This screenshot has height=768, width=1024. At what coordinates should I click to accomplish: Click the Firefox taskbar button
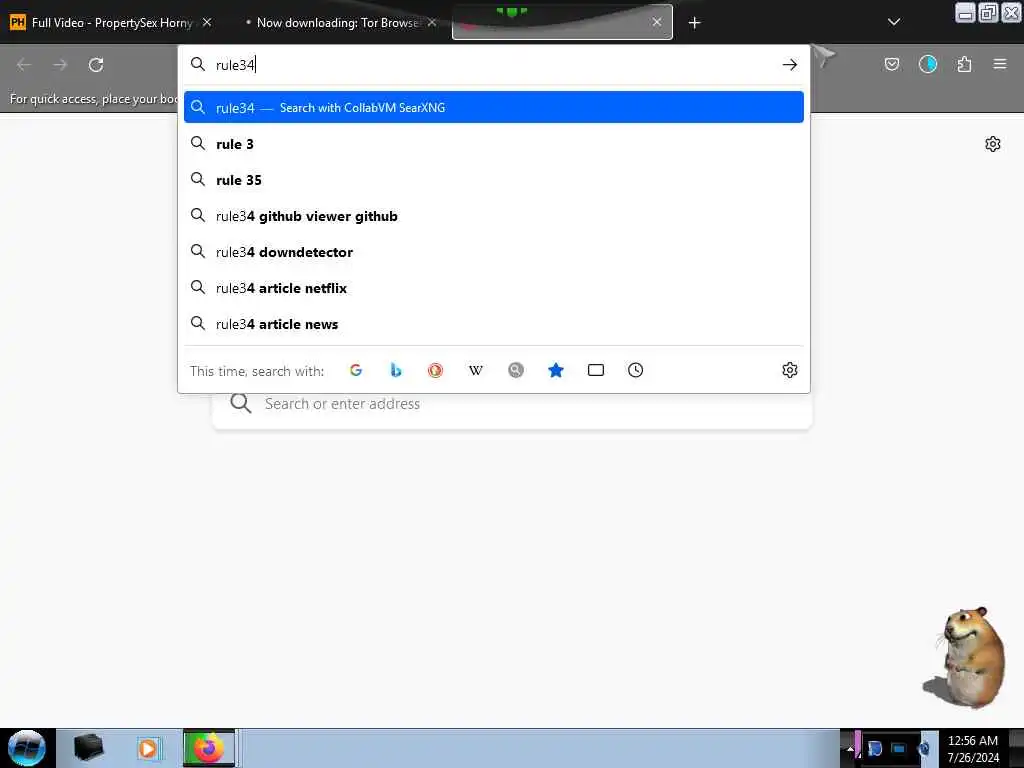pyautogui.click(x=209, y=748)
